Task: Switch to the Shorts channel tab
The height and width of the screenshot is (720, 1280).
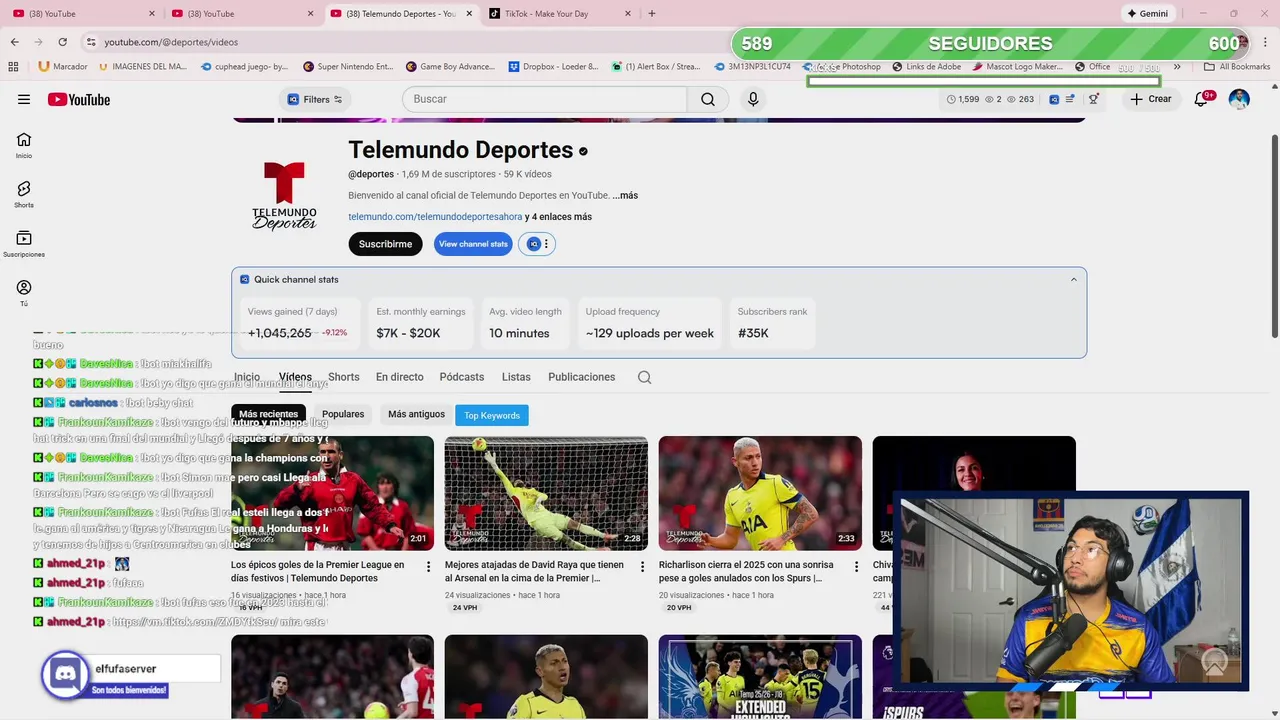Action: coord(343,377)
